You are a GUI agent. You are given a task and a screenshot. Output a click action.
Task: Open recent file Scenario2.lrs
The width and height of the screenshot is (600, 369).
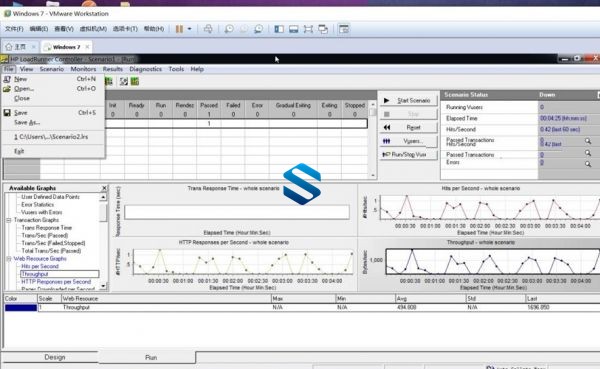pyautogui.click(x=51, y=137)
